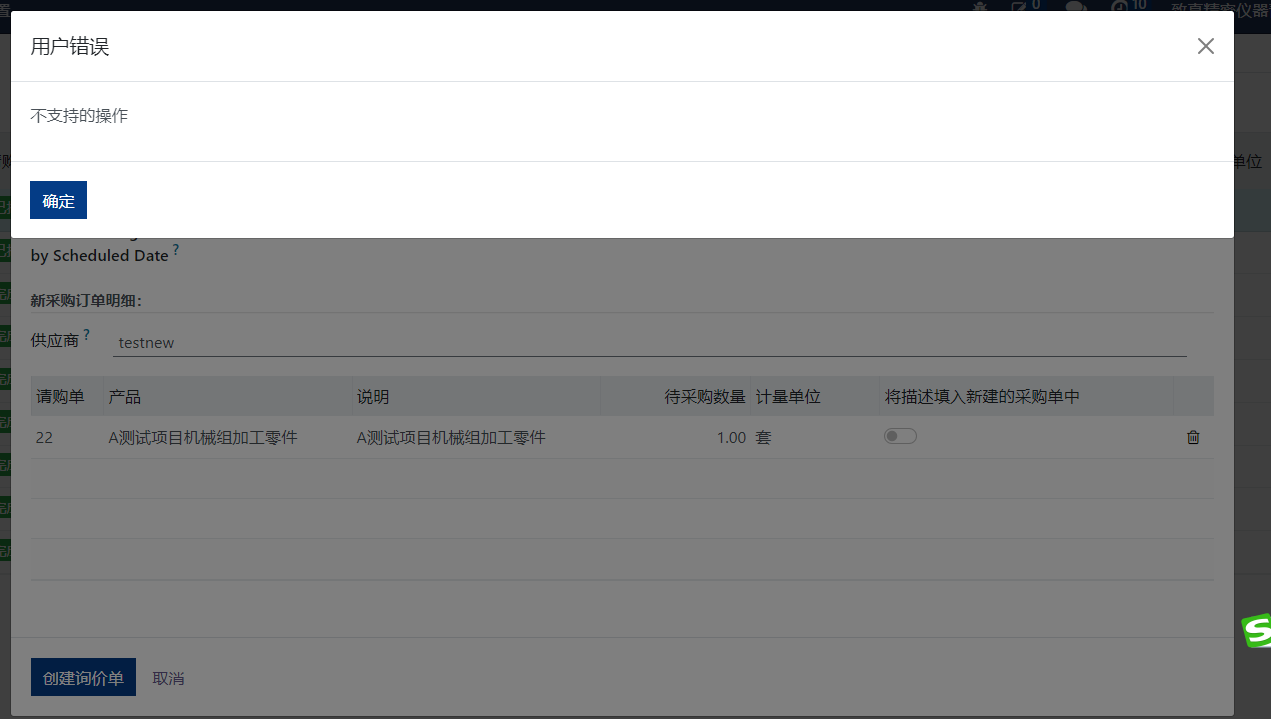
Task: Click the trash icon to delete line 22
Action: coord(1192,437)
